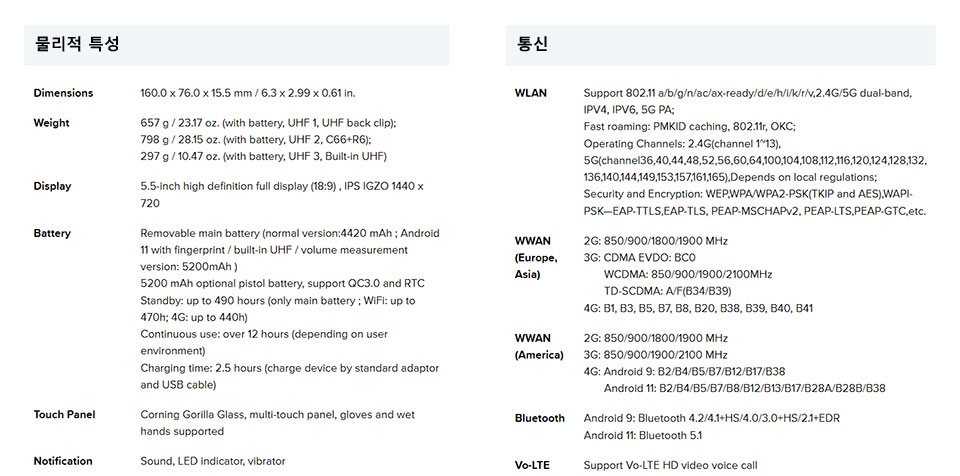Viewport: 960px width, 476px height.
Task: Click the Notification spec label
Action: [63, 461]
